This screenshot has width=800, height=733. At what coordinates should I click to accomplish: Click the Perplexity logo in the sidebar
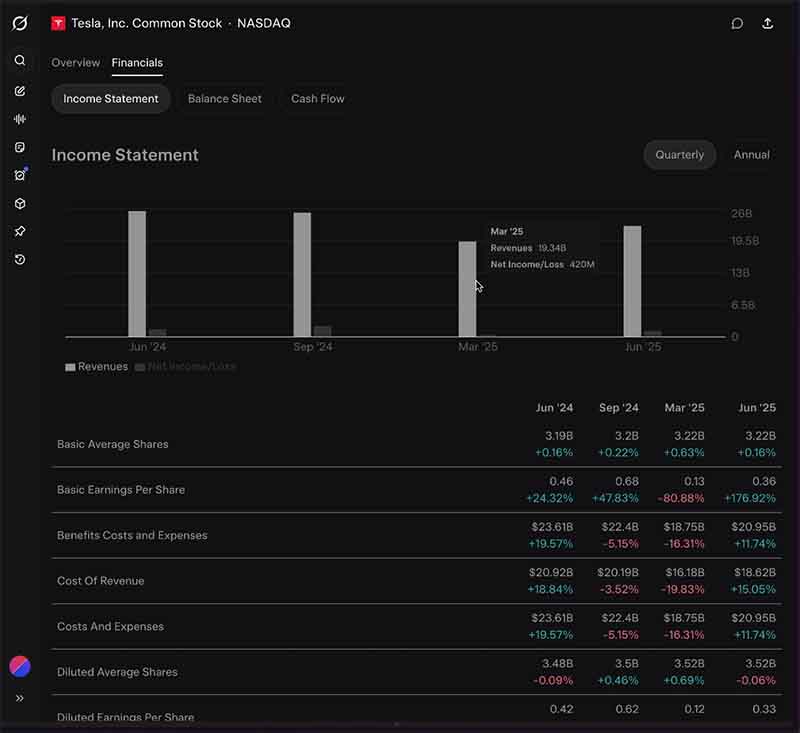click(x=19, y=23)
